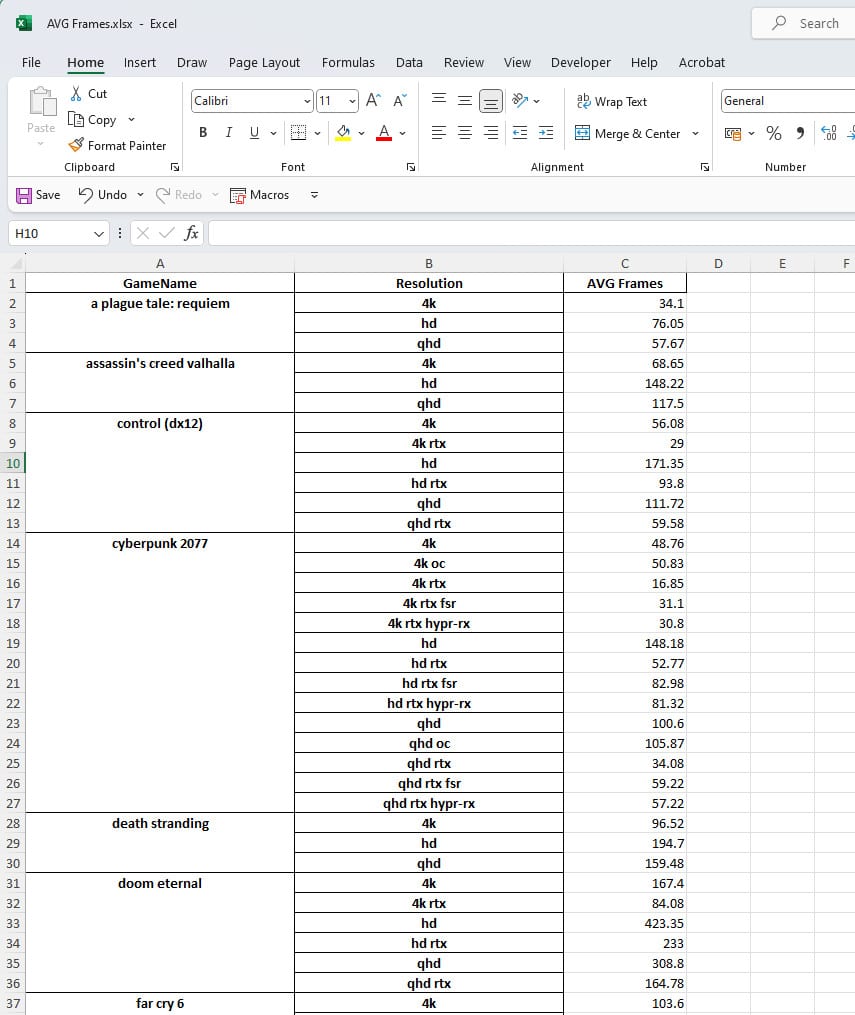The image size is (855, 1015).
Task: Click the Insert Function fx icon
Action: coord(191,233)
